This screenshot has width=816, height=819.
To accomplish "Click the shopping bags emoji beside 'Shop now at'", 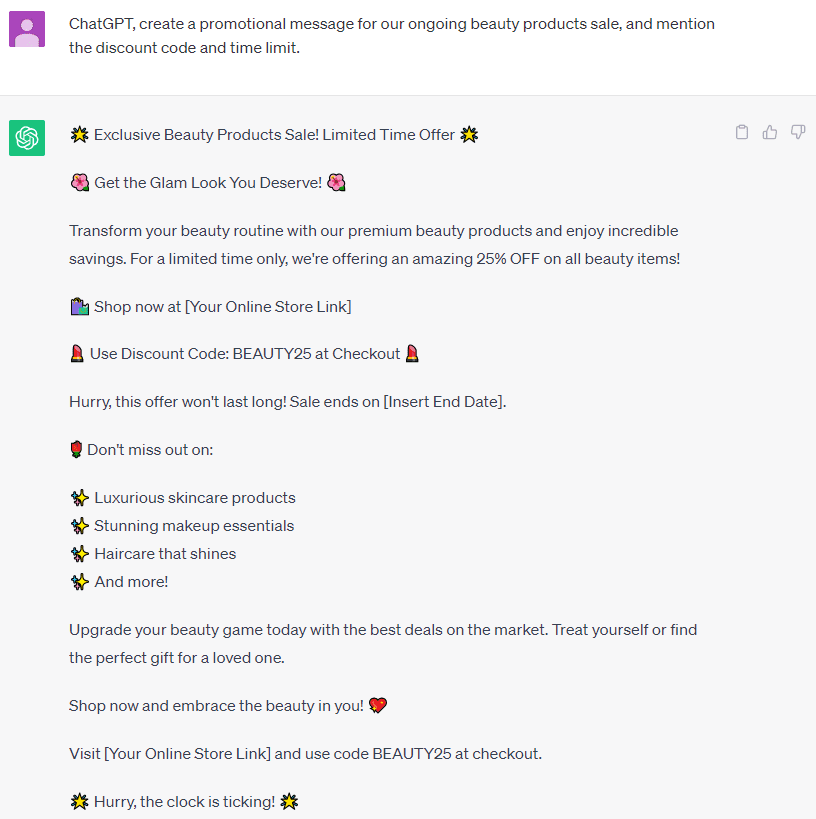I will [80, 306].
